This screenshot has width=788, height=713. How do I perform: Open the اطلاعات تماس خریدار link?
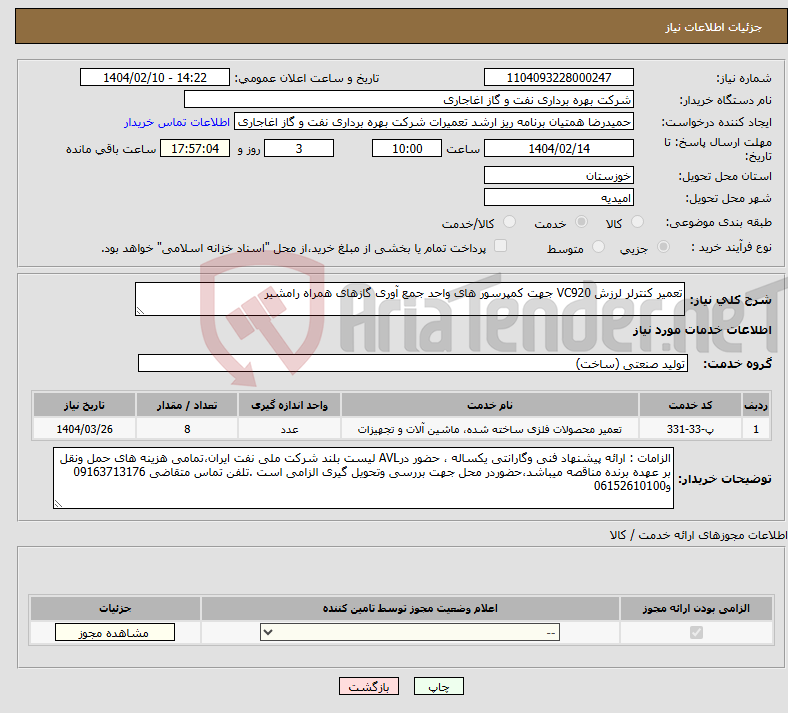pyautogui.click(x=177, y=122)
